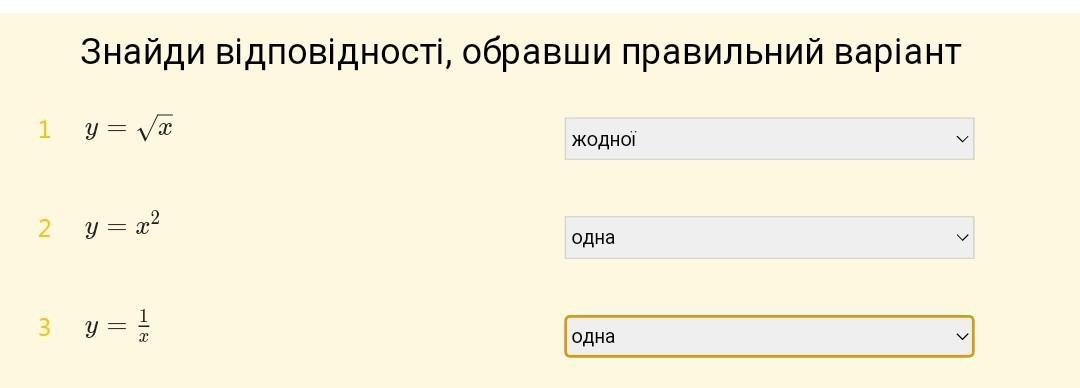Click the yellow number 2 label
Screen dimensions: 1080x388
pos(44,228)
